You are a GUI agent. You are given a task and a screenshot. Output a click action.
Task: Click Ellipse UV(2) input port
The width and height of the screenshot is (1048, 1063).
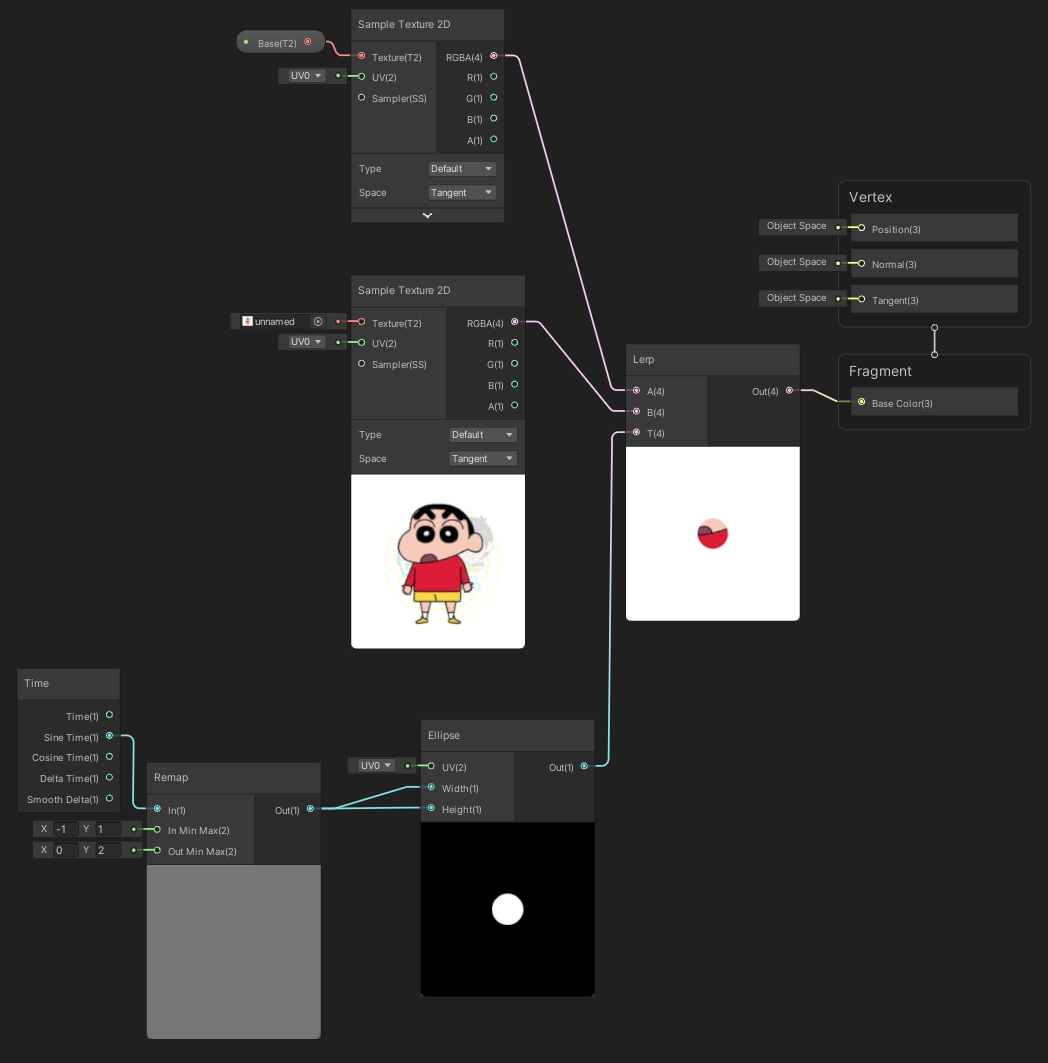(x=431, y=766)
